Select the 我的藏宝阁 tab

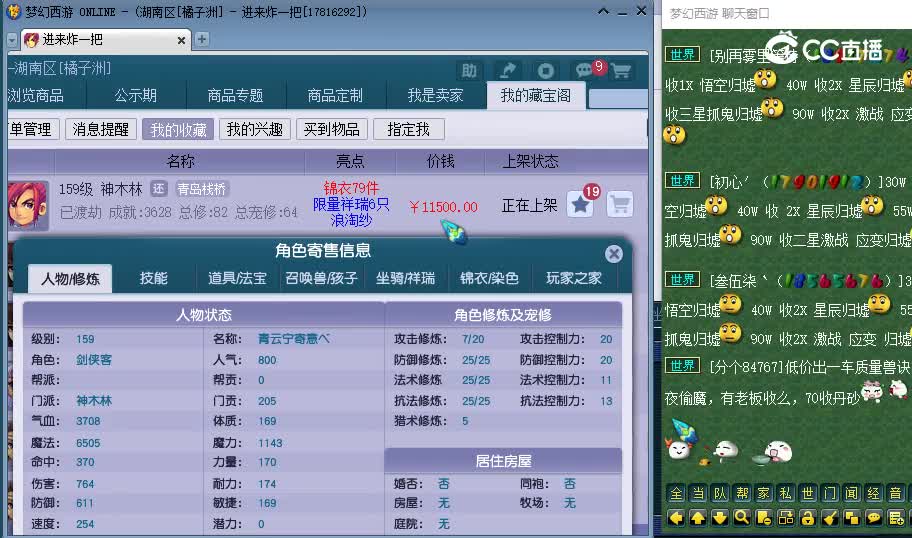[536, 95]
